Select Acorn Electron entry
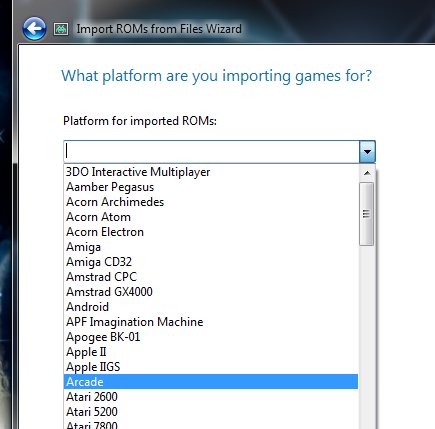Image resolution: width=435 pixels, height=429 pixels. [x=211, y=232]
